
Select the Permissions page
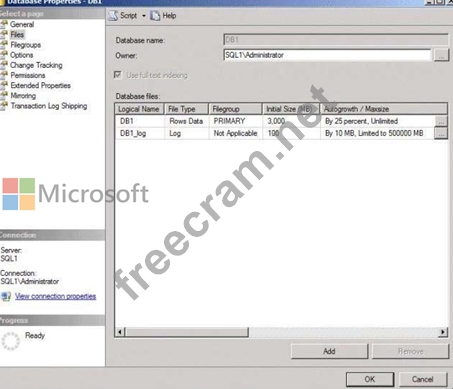(28, 75)
